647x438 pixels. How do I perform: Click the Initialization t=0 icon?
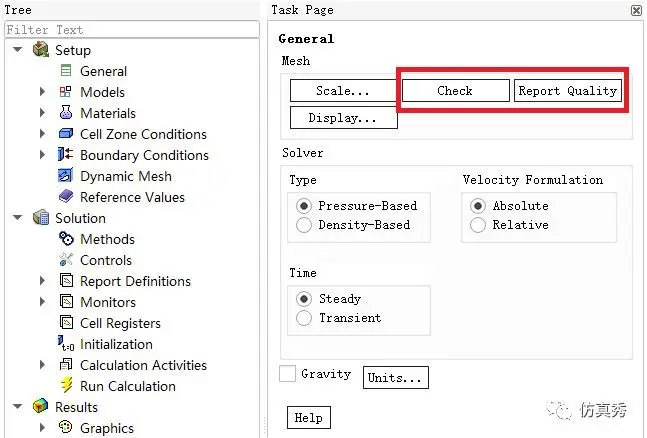66,343
